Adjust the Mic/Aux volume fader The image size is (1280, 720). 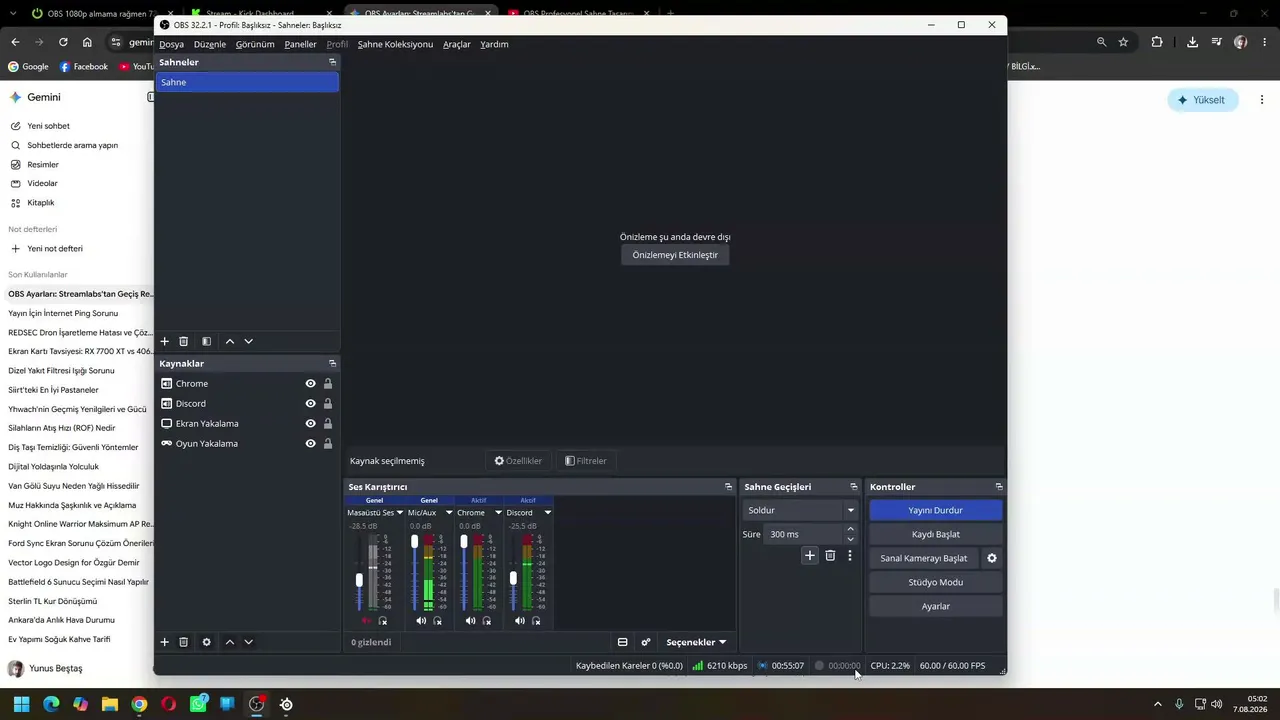(x=414, y=542)
